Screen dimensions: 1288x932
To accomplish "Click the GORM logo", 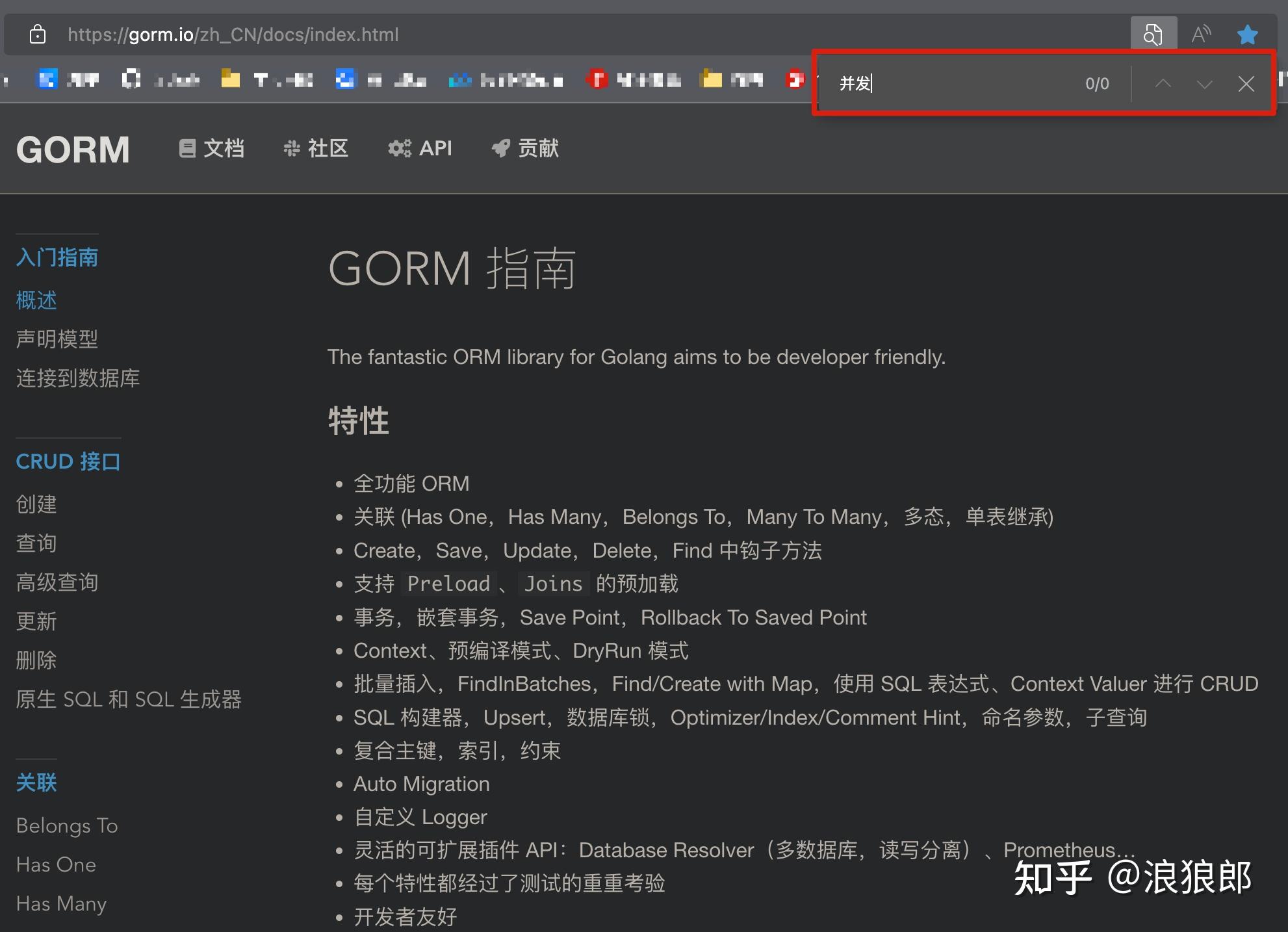I will pos(73,149).
